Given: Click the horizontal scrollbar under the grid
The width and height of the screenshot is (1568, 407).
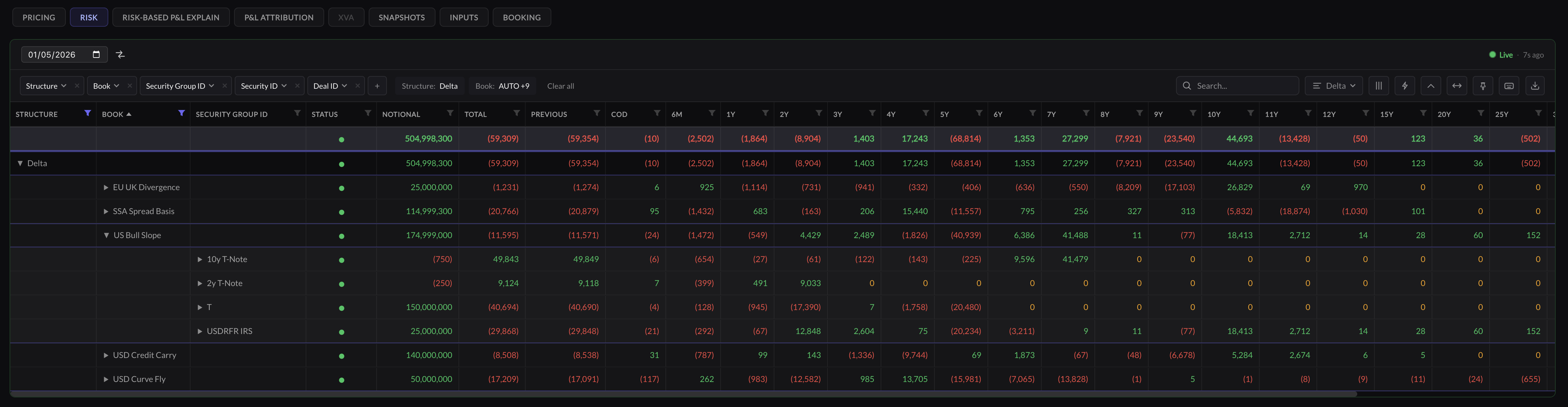Looking at the screenshot, I should [x=684, y=394].
